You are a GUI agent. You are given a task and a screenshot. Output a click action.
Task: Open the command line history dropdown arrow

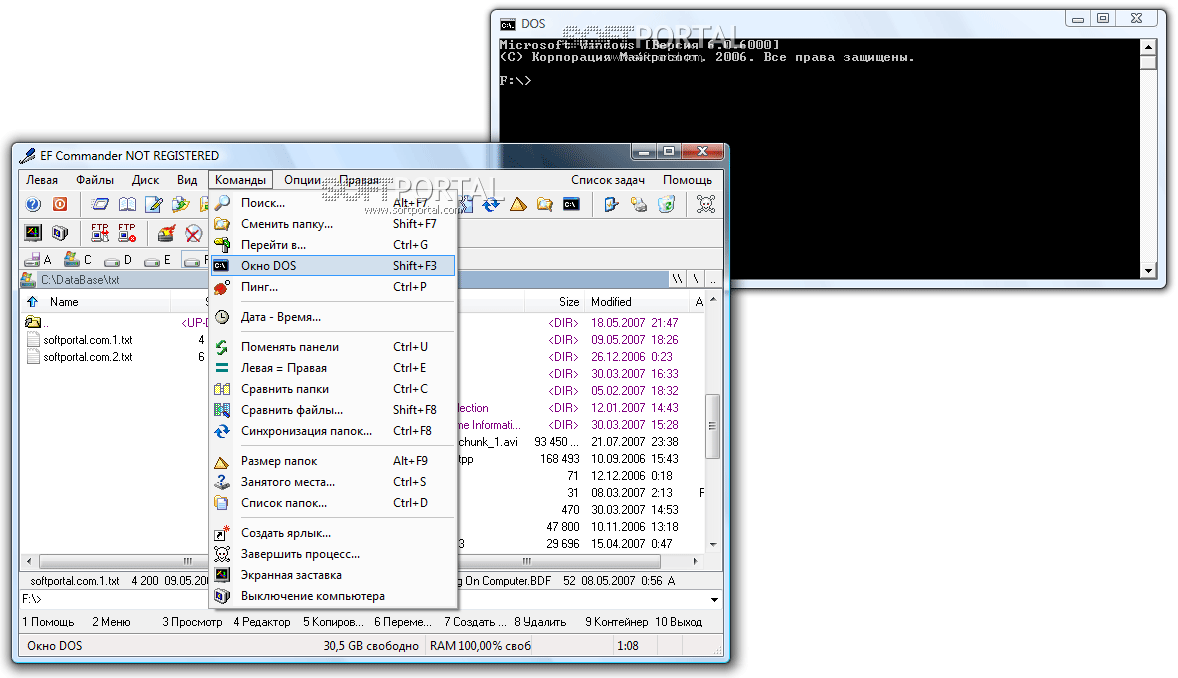(x=714, y=600)
